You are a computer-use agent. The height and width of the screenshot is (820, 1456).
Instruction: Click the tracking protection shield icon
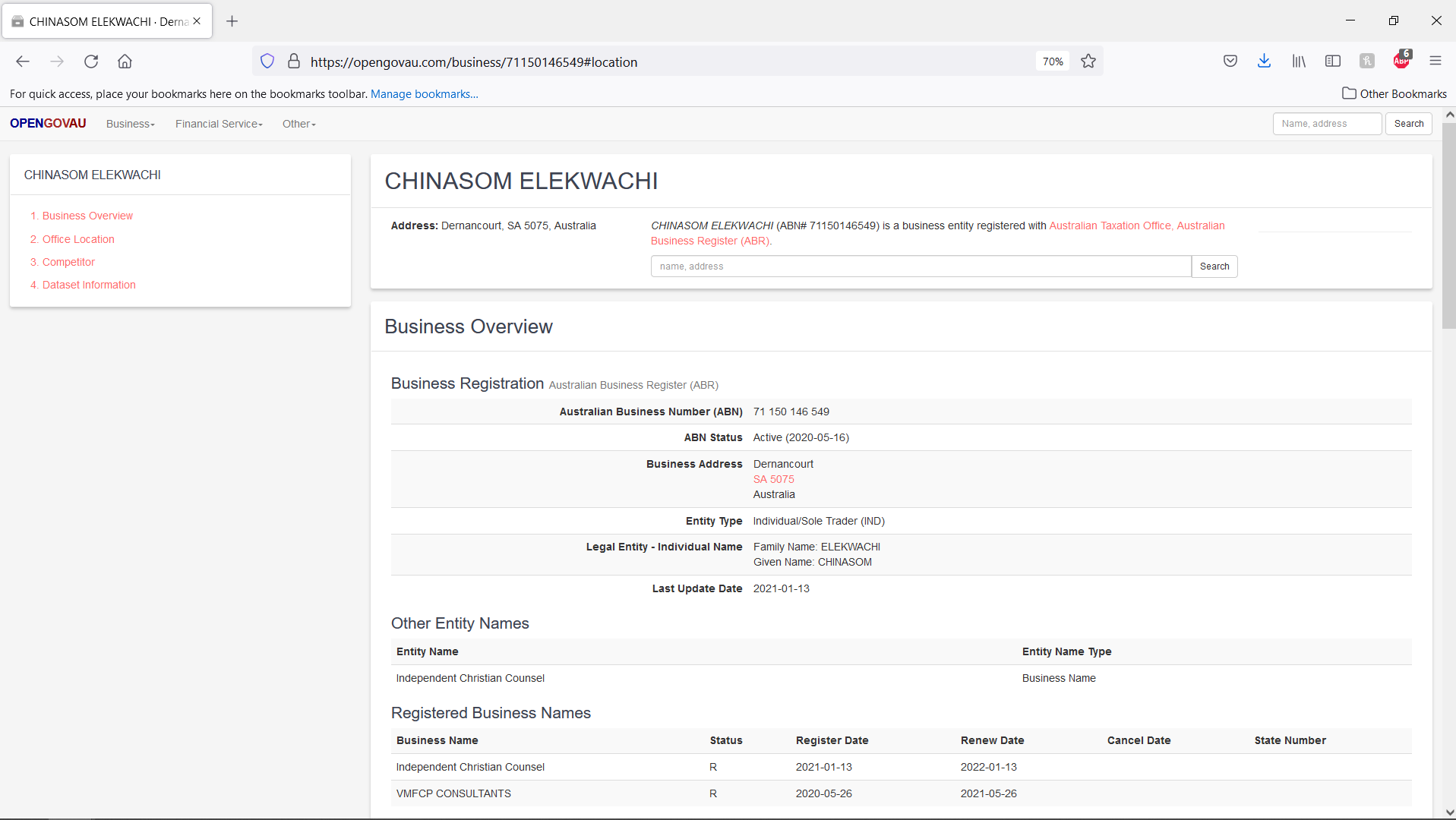[x=267, y=61]
